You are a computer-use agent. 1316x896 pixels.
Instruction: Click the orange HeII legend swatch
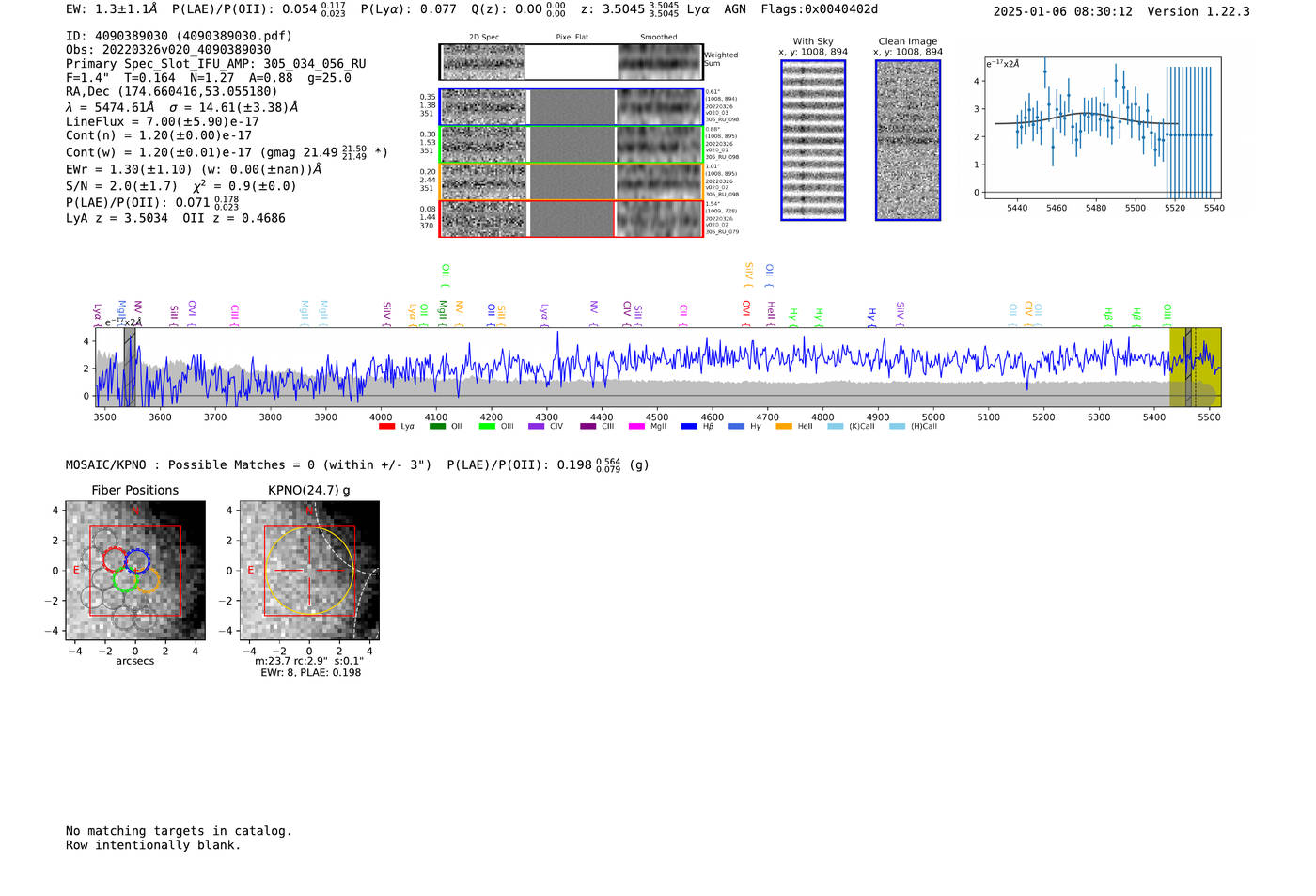pos(784,427)
